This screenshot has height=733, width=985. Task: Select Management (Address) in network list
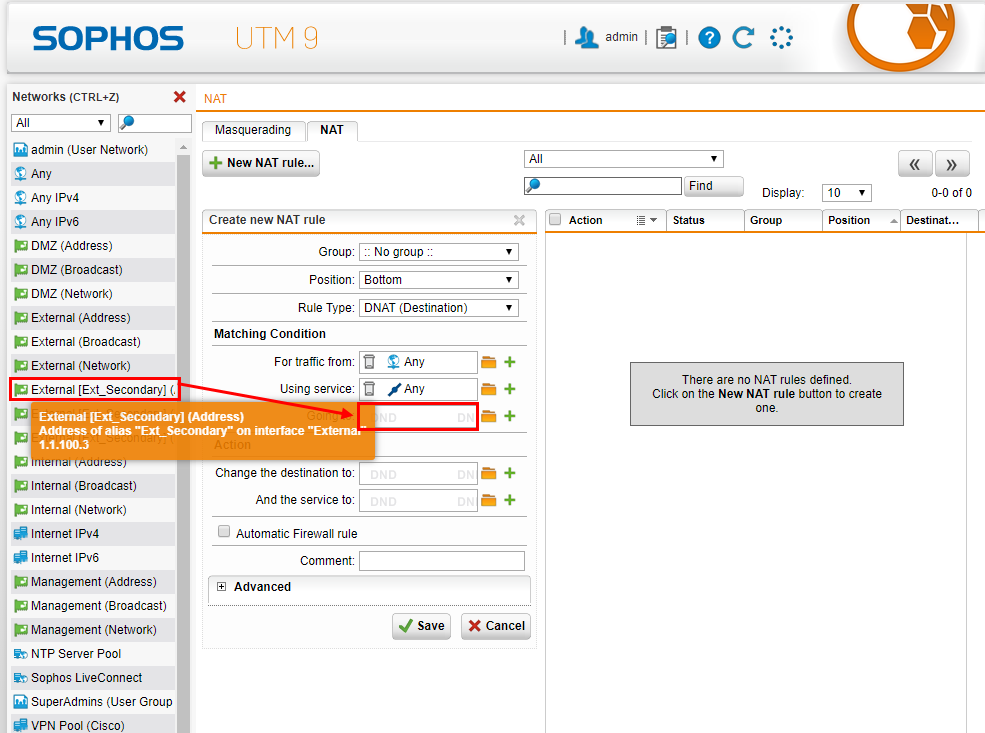pyautogui.click(x=93, y=582)
